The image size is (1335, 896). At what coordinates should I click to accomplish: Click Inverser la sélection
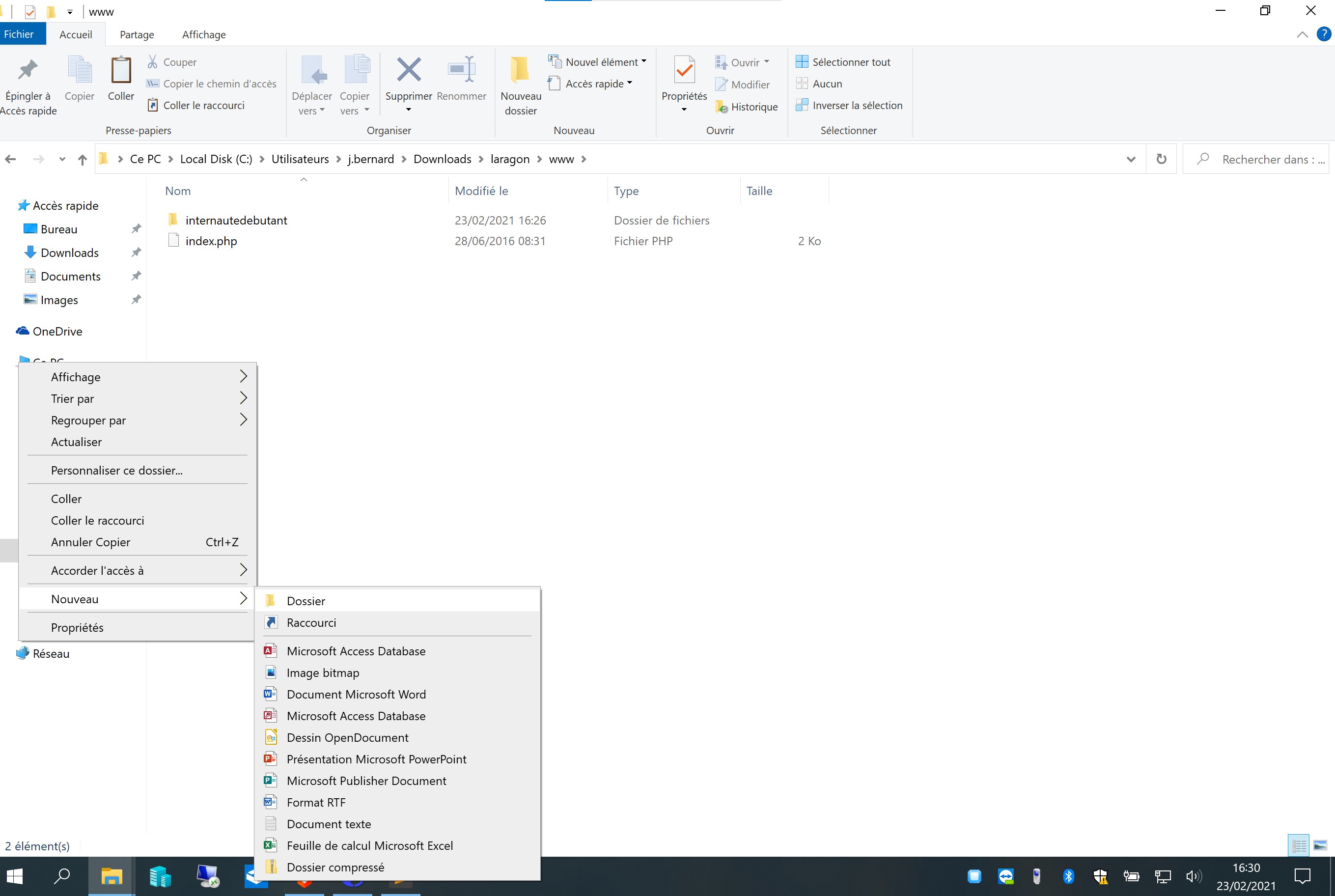click(849, 105)
